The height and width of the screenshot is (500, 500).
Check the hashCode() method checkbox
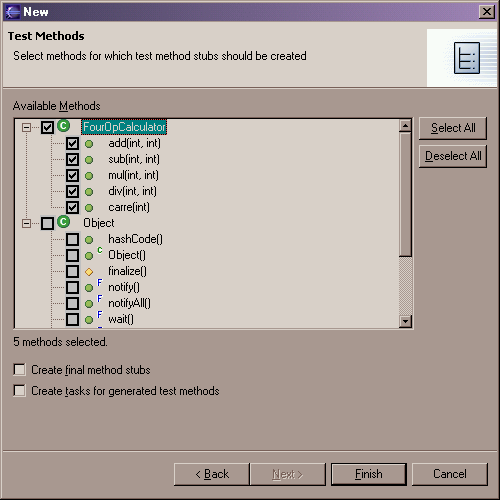click(x=72, y=239)
